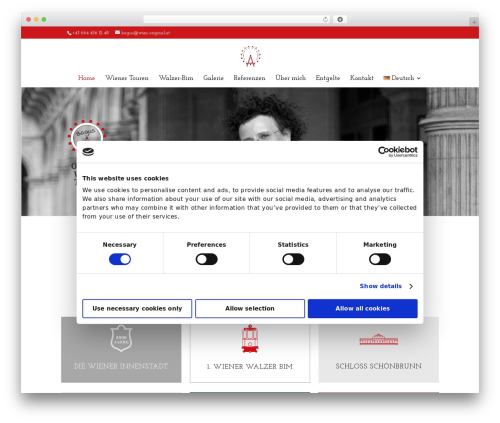The image size is (500, 423).
Task: Click the Preferences label text
Action: (x=206, y=245)
